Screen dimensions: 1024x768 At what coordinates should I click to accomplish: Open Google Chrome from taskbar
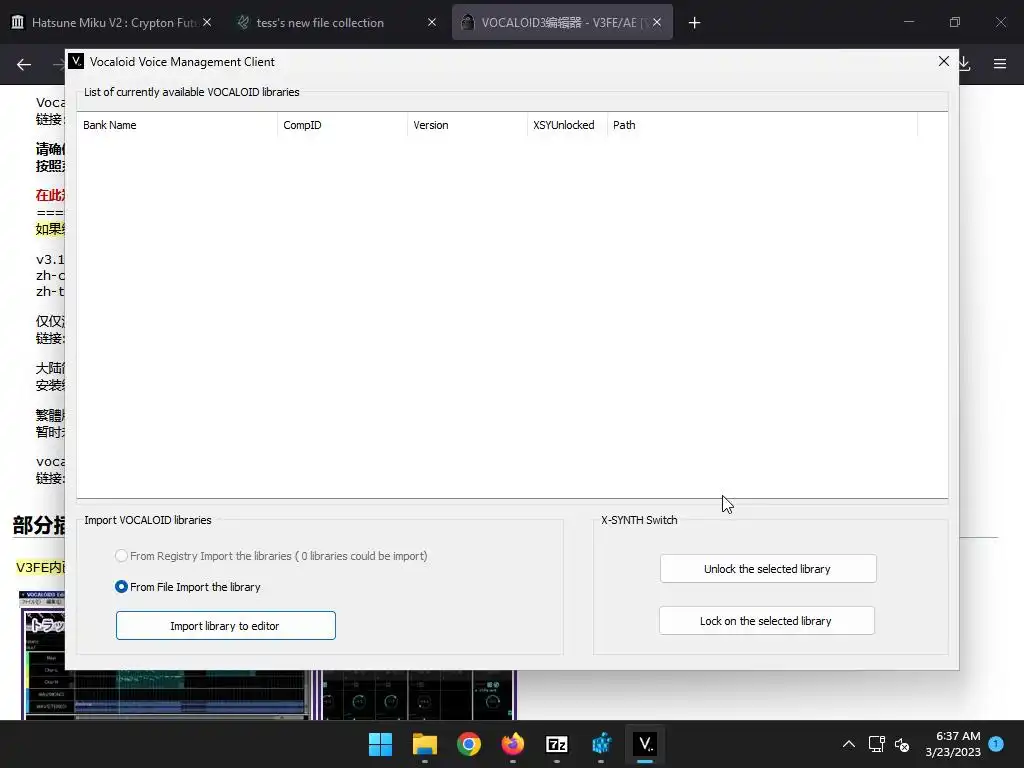click(469, 744)
